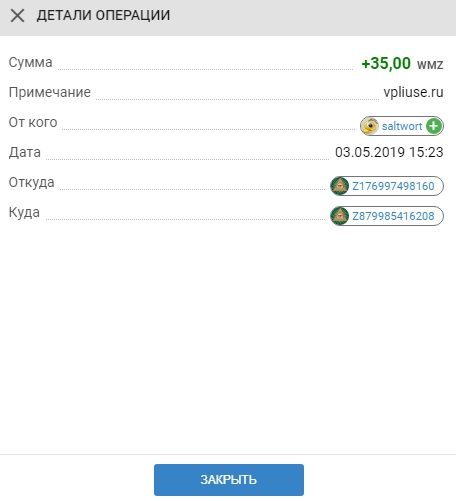The image size is (456, 501).
Task: Select the 03.05.2019 15:23 date value
Action: click(x=389, y=152)
